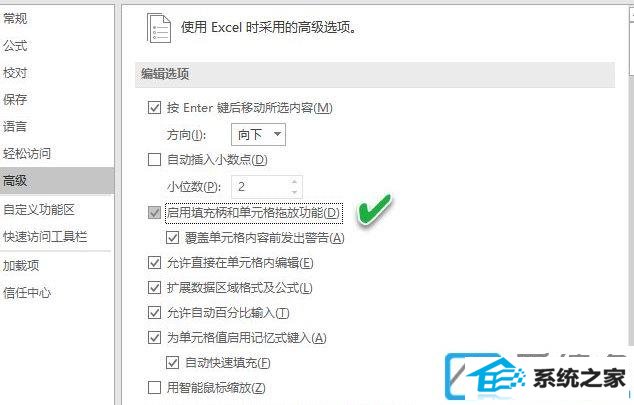Image resolution: width=634 pixels, height=405 pixels.
Task: Toggle 按 Enter 键后移动所选内容 checkbox
Action: 154,108
